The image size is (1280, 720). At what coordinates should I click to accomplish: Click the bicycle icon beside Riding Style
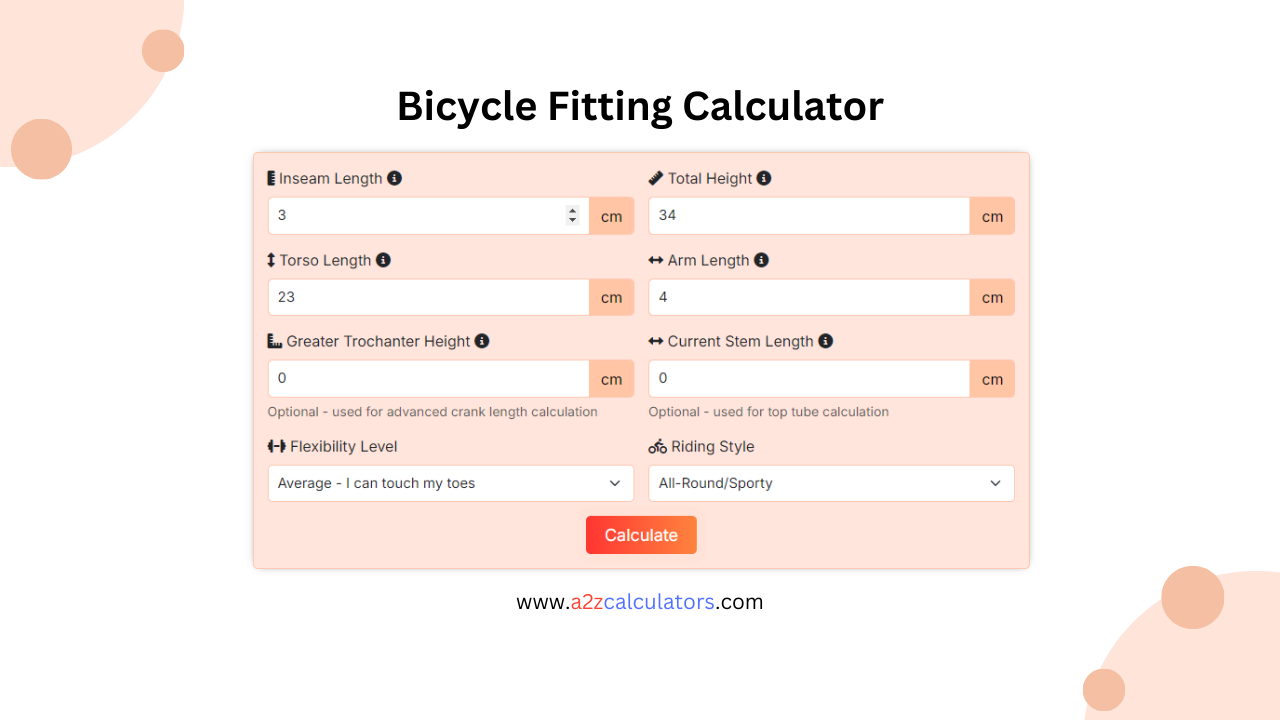coord(656,446)
